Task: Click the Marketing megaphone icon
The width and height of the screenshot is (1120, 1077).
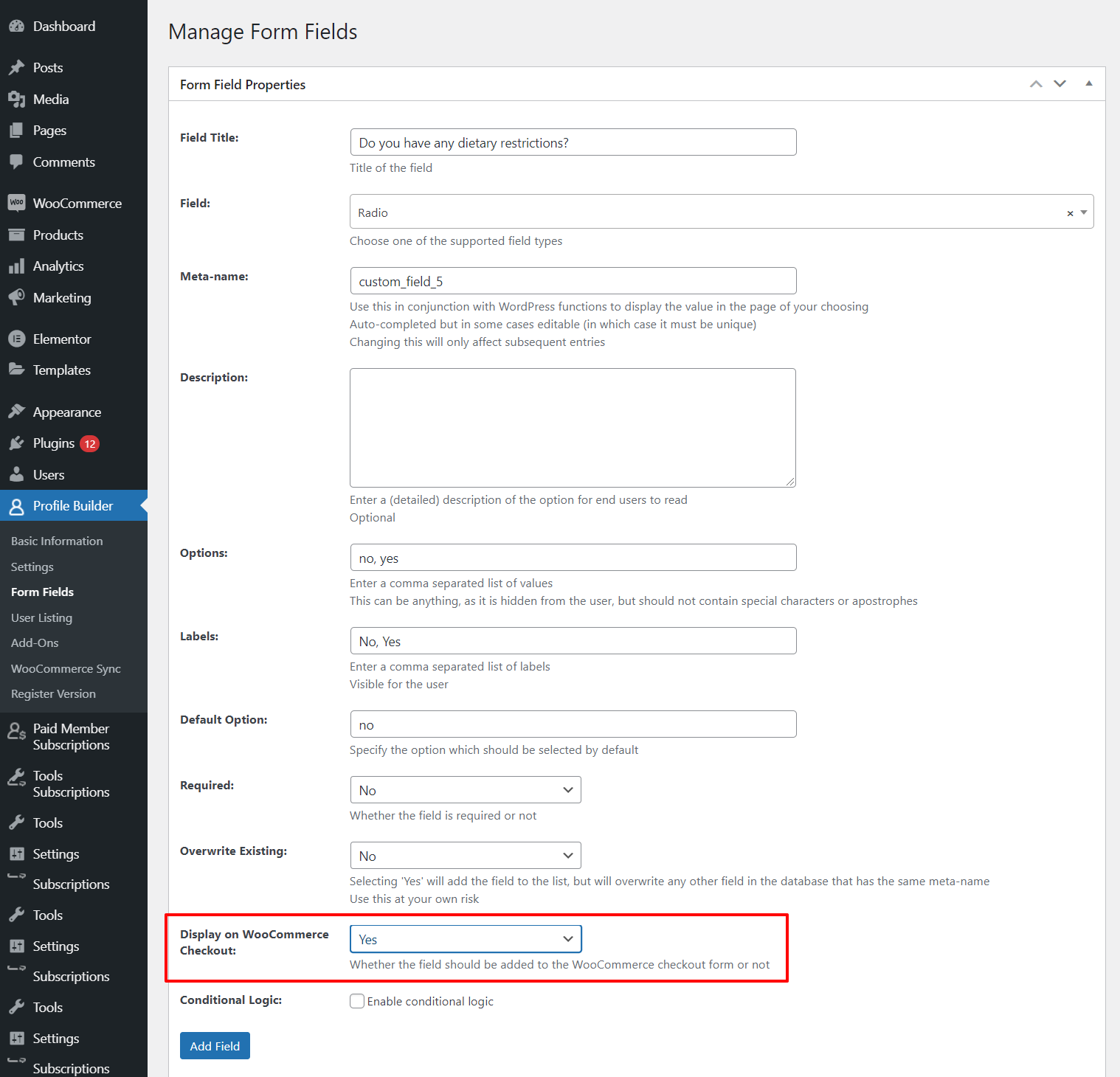Action: (x=16, y=298)
